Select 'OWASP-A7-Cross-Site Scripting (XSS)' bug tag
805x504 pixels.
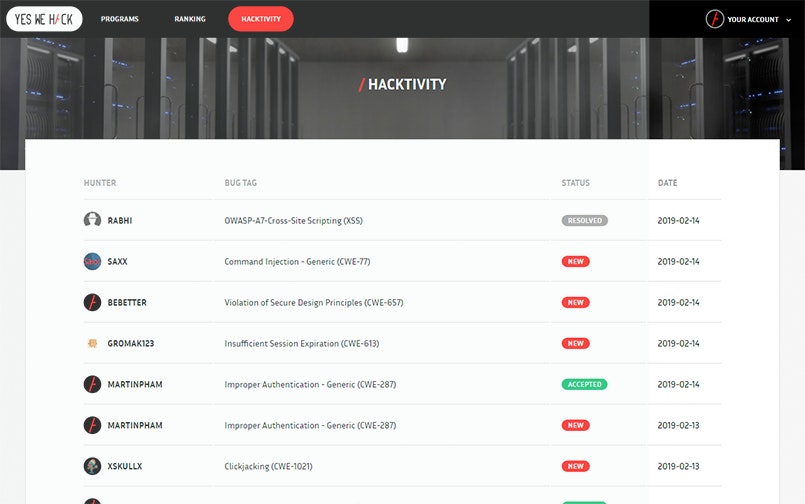pyautogui.click(x=293, y=221)
